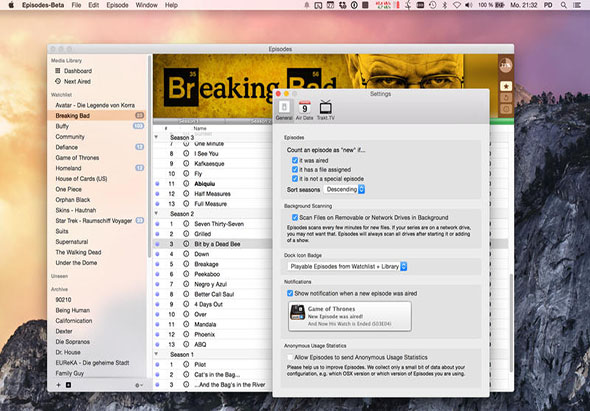
Task: Toggle 'it is not a special episode' checkbox
Action: click(x=295, y=178)
